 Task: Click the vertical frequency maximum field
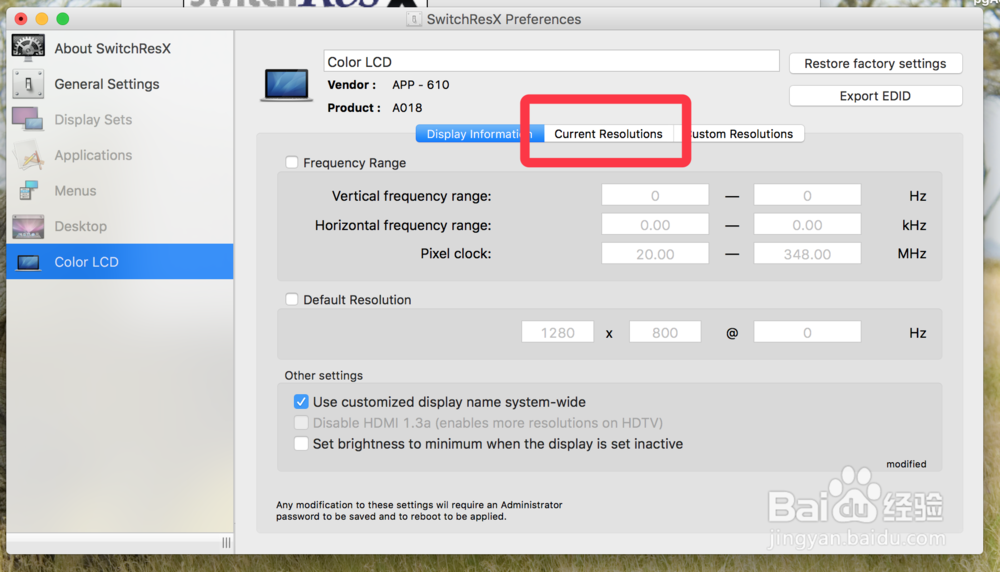[x=807, y=195]
